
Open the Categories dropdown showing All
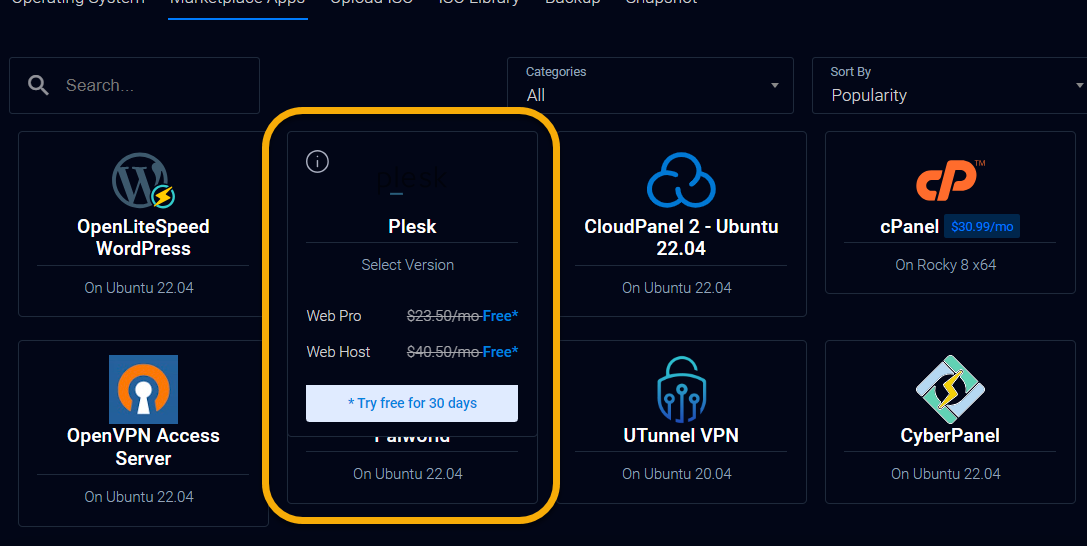coord(650,85)
